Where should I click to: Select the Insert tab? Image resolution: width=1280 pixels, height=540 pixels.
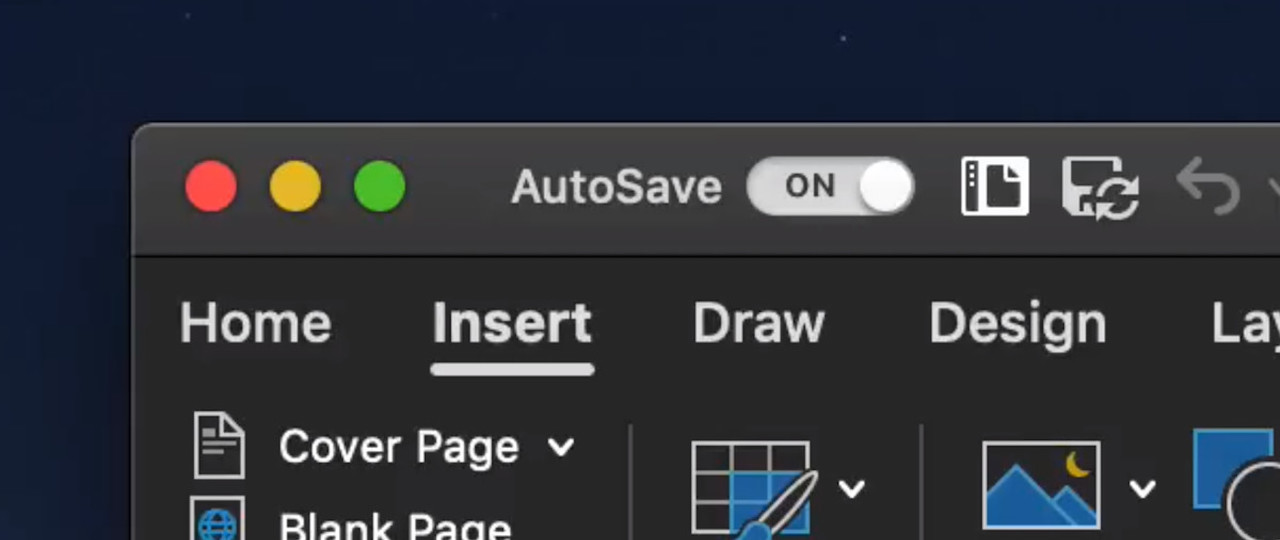[512, 324]
